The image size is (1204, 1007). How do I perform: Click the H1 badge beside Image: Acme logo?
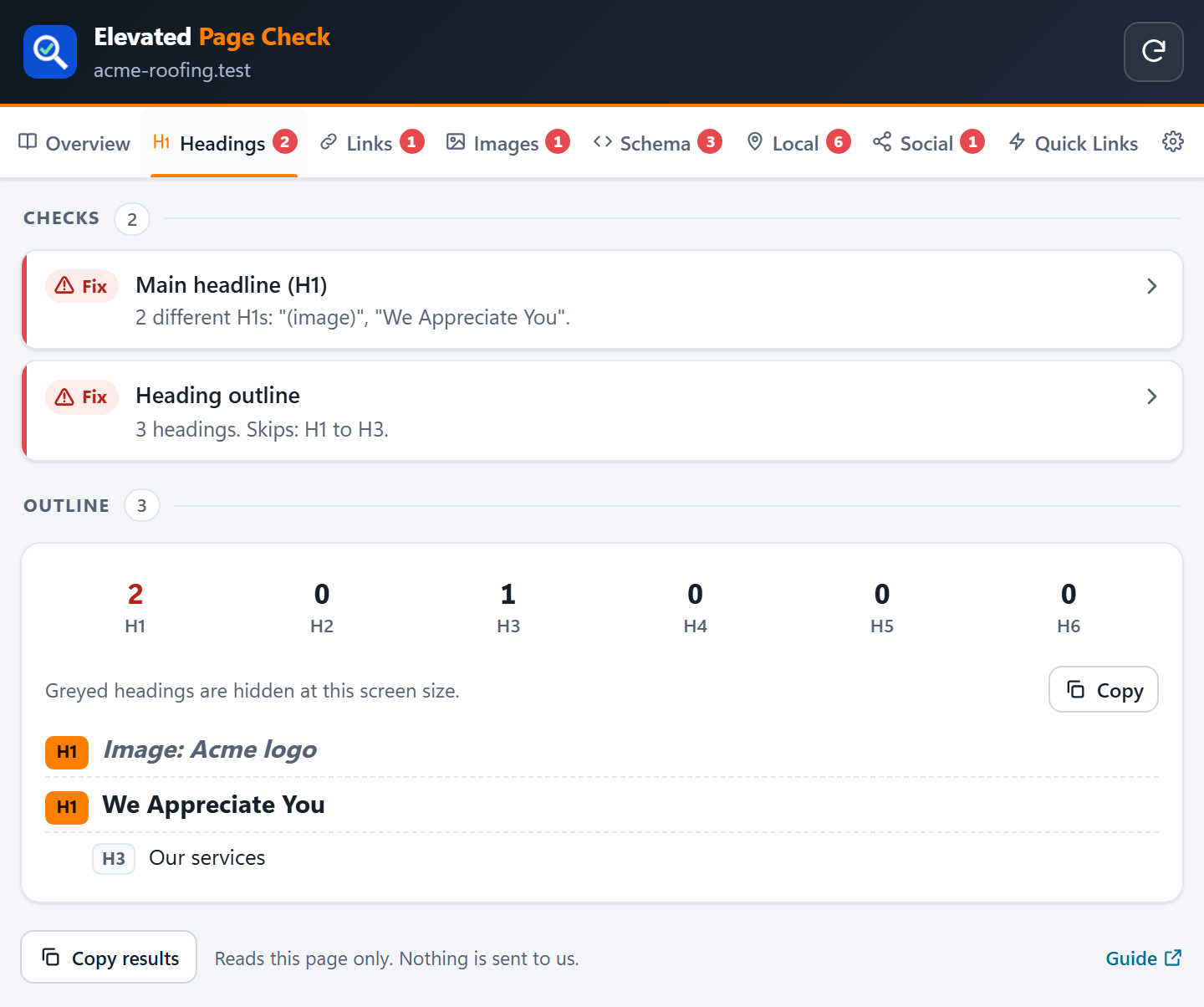pyautogui.click(x=67, y=752)
